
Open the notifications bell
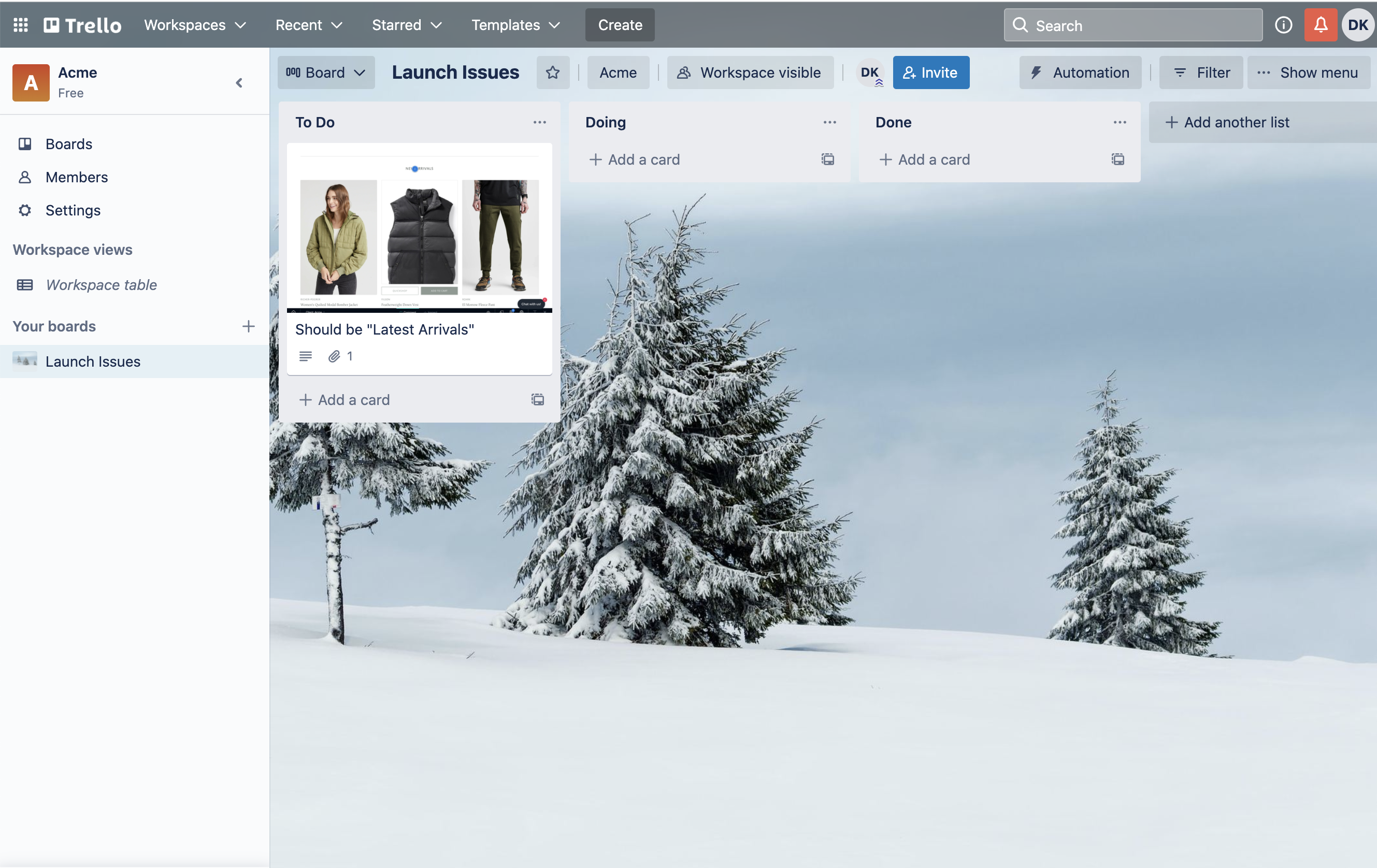pos(1321,24)
